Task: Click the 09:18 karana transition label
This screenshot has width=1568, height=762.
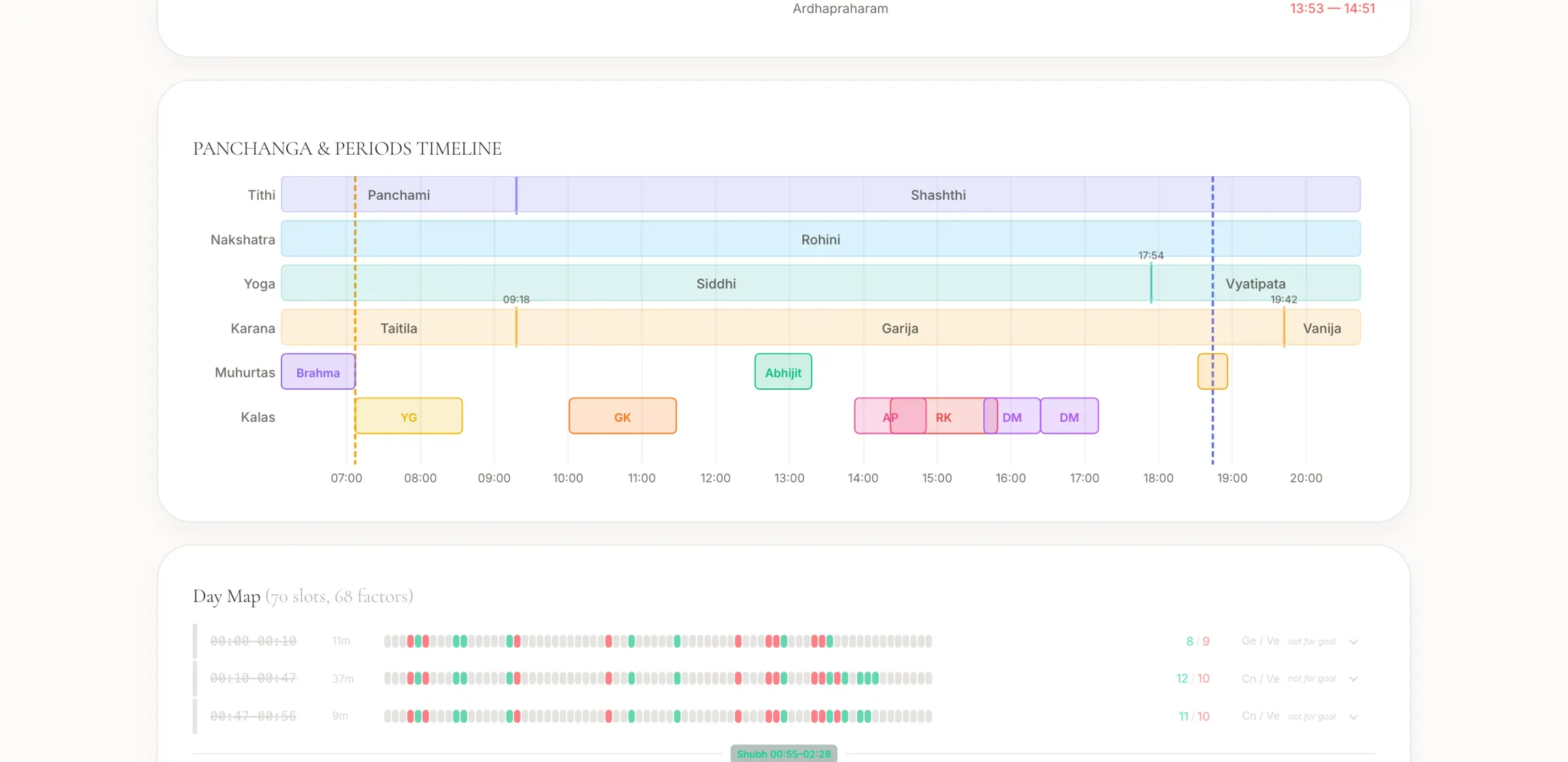Action: pos(516,300)
